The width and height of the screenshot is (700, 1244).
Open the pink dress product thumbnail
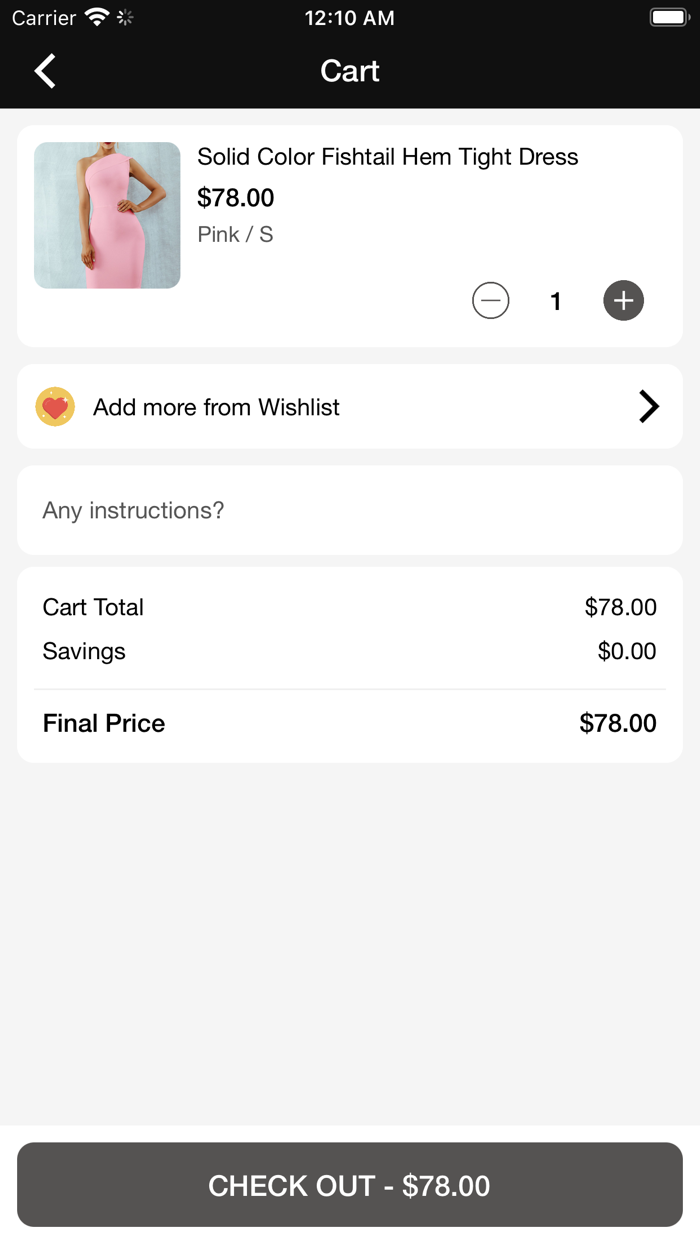107,215
